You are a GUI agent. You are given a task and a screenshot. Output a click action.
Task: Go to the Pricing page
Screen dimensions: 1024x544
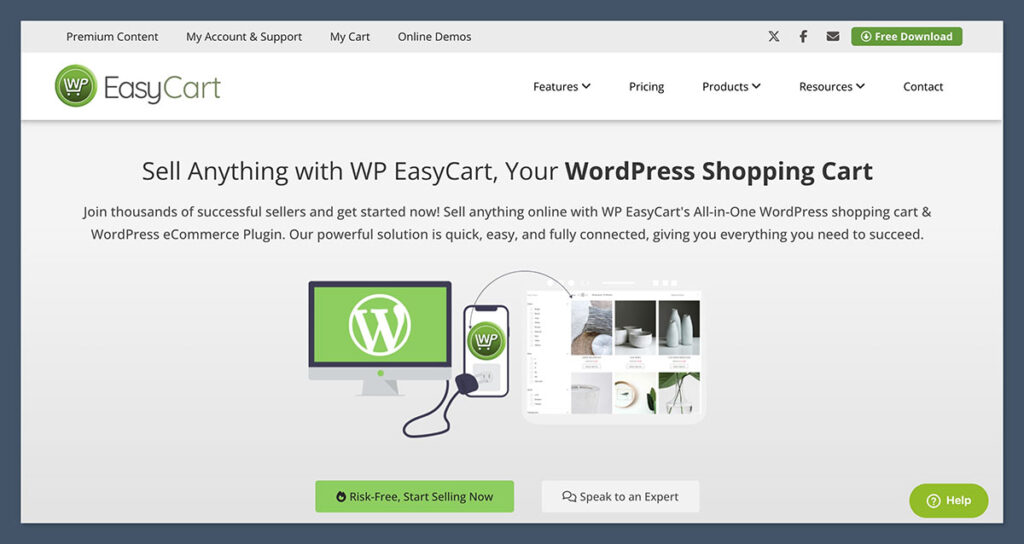click(646, 87)
